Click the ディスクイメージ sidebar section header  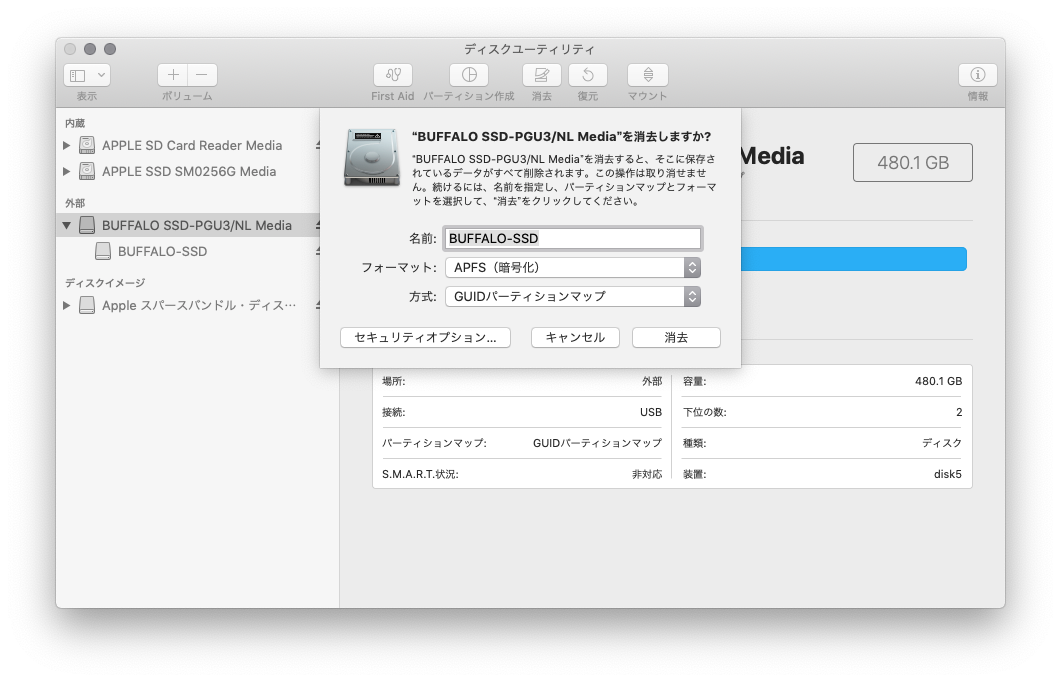point(105,283)
